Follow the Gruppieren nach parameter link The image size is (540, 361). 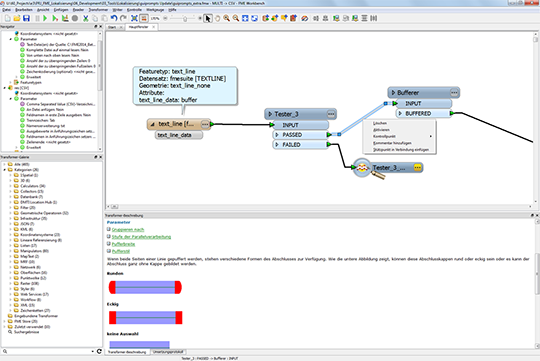pyautogui.click(x=128, y=230)
